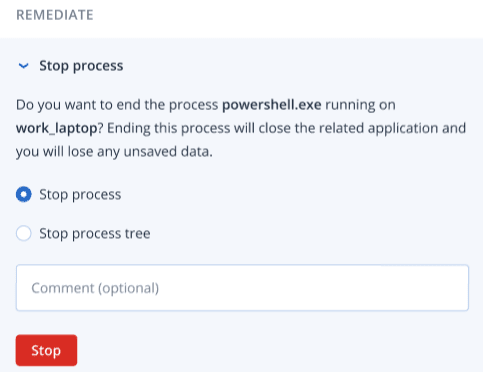Select the Stop process tree radio button
The width and height of the screenshot is (483, 372).
tap(24, 233)
